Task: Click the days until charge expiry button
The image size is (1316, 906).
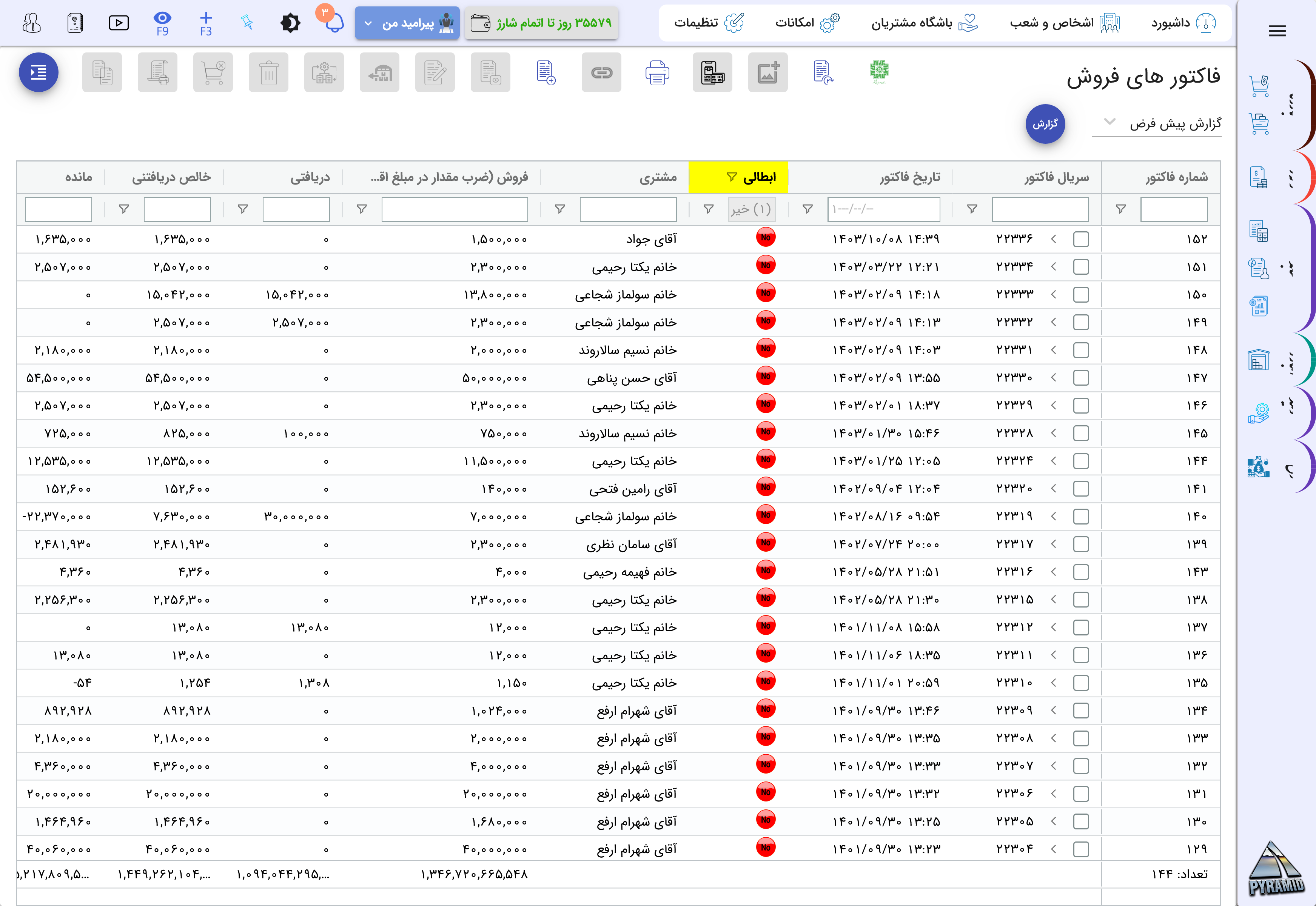Action: point(541,23)
